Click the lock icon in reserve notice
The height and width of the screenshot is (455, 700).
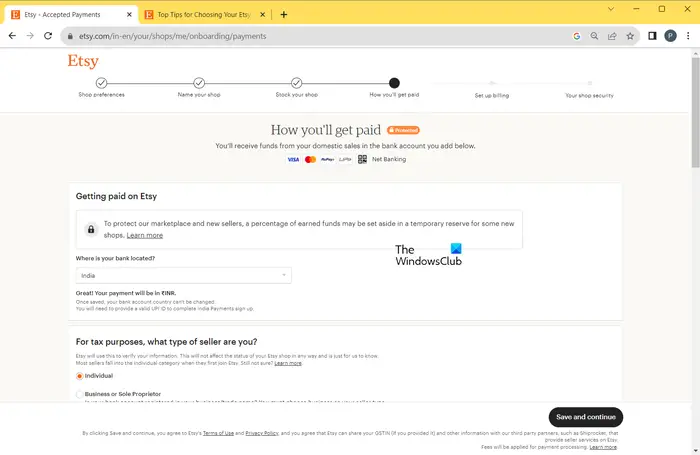click(x=91, y=230)
